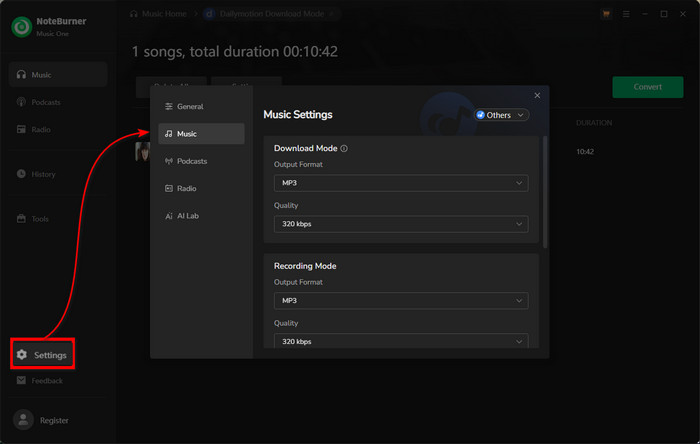The width and height of the screenshot is (700, 444).
Task: Click the Dailymotion 'd' icon
Action: click(x=209, y=14)
